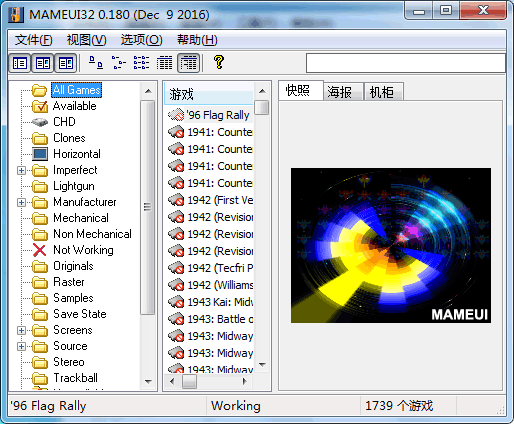This screenshot has height=424, width=514.
Task: Select the Clones folder icon
Action: coord(40,138)
